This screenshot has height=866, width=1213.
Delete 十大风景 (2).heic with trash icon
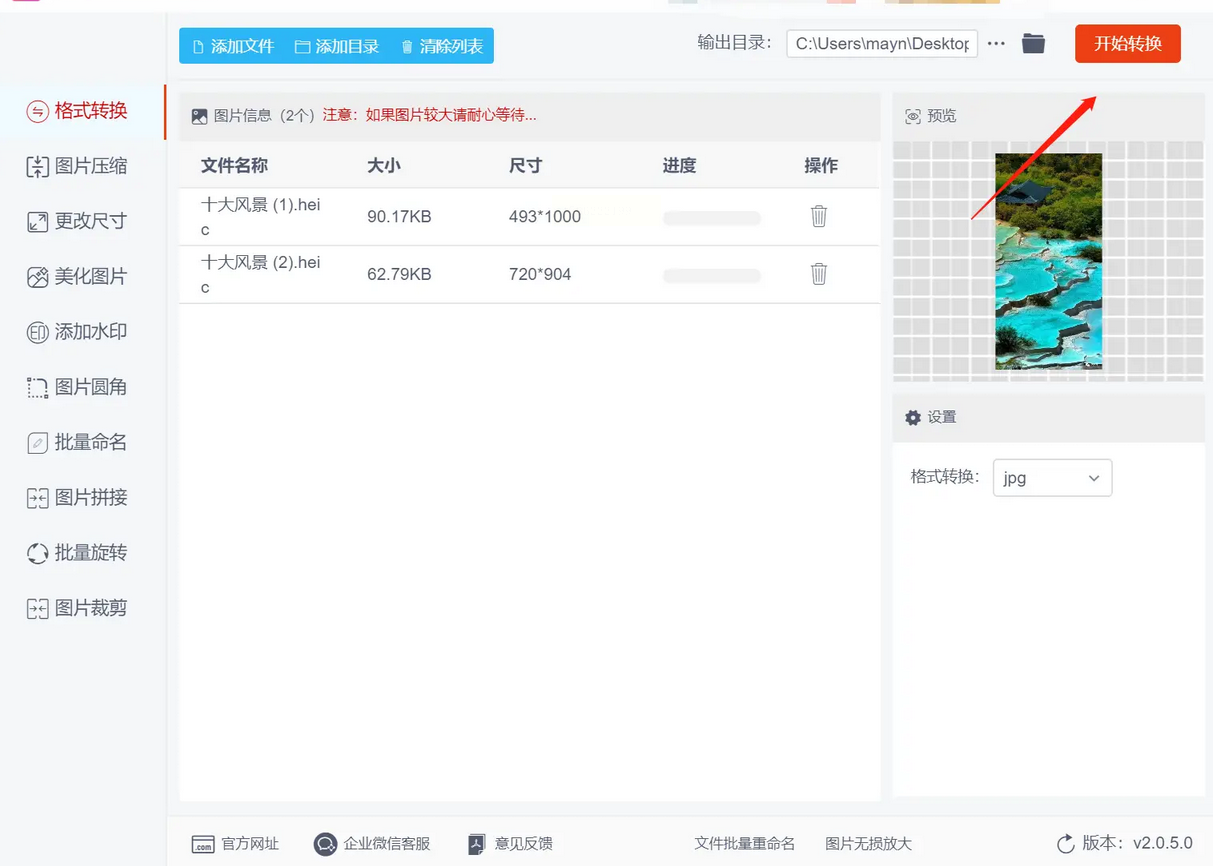pyautogui.click(x=818, y=274)
